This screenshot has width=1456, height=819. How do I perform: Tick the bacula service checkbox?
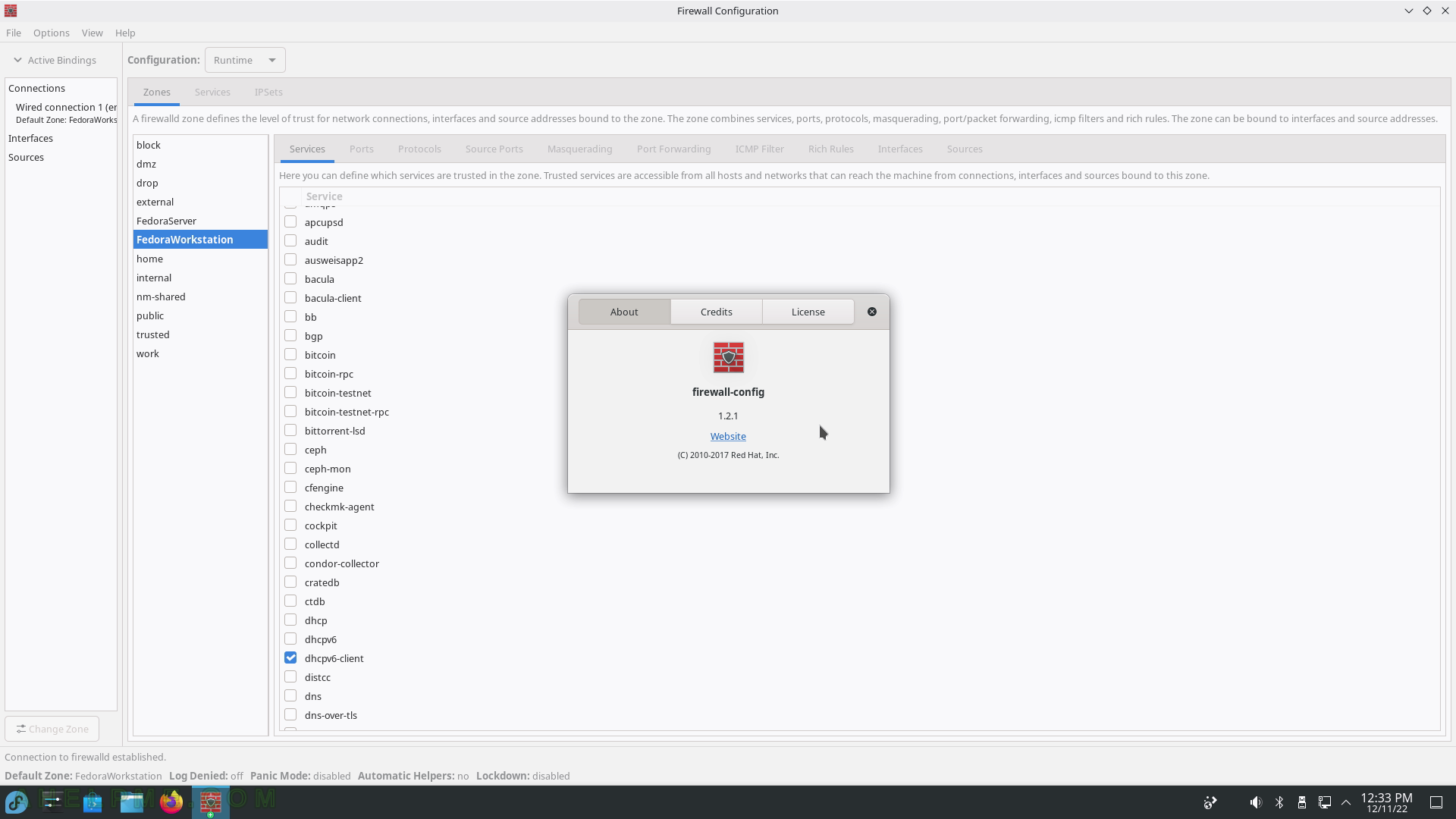click(x=290, y=278)
